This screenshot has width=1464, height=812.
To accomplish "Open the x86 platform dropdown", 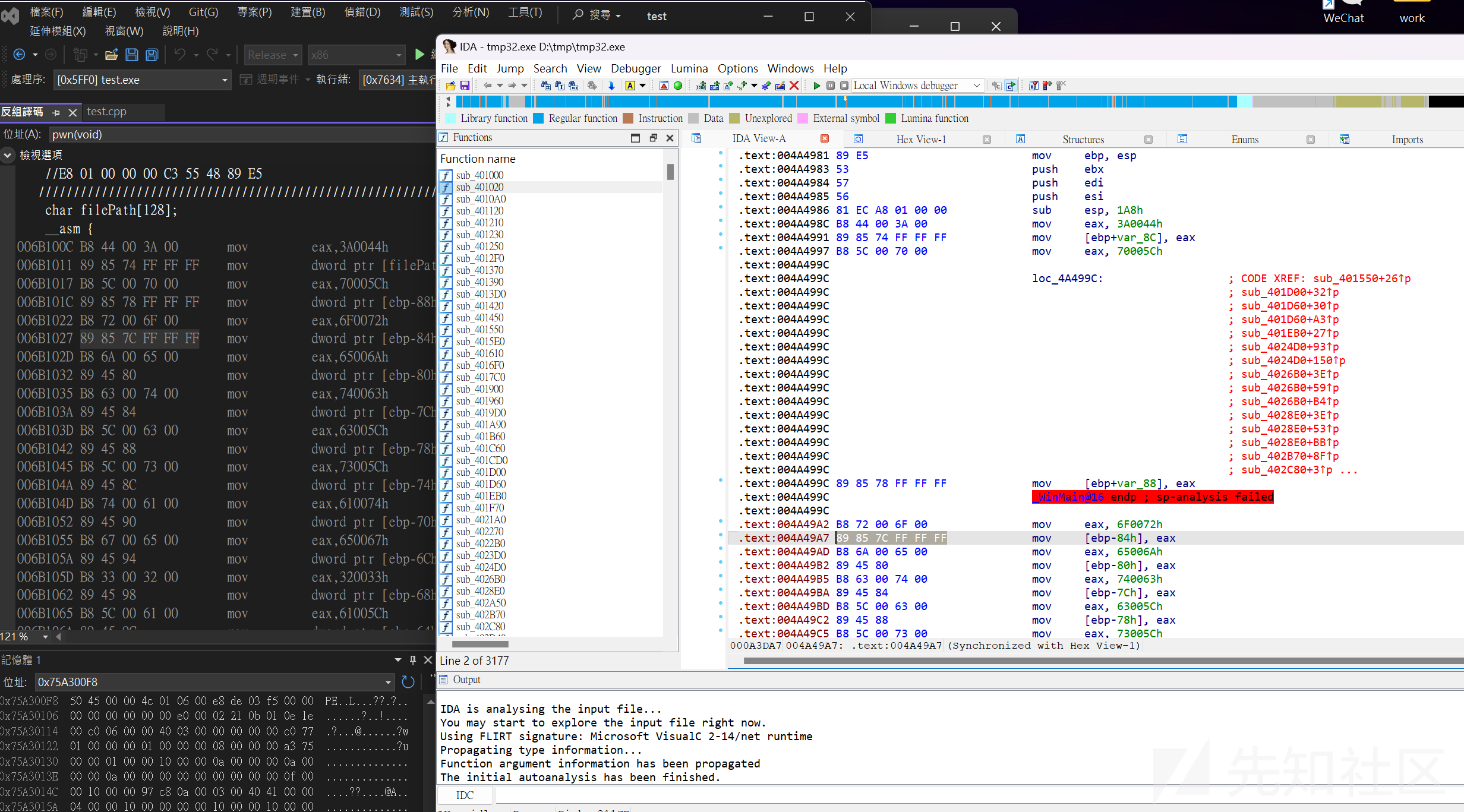I will [356, 55].
